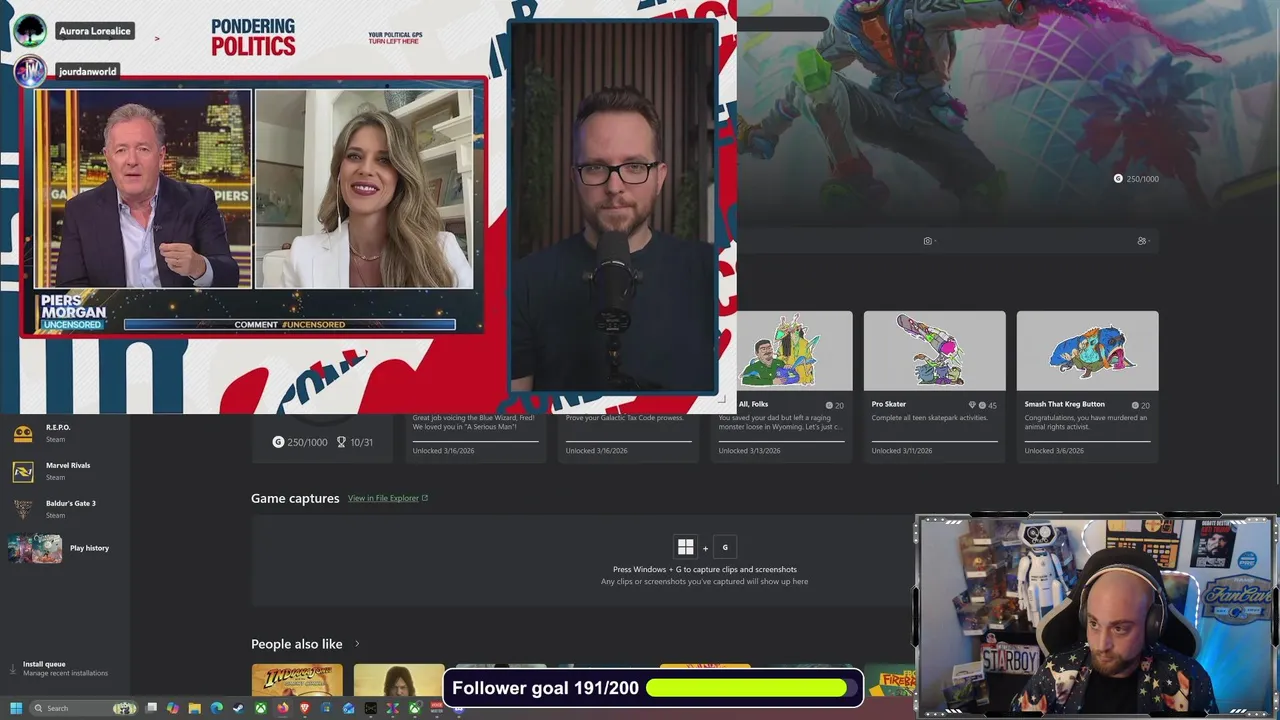
Task: Click Smash That Kreg Button title
Action: 1064,404
